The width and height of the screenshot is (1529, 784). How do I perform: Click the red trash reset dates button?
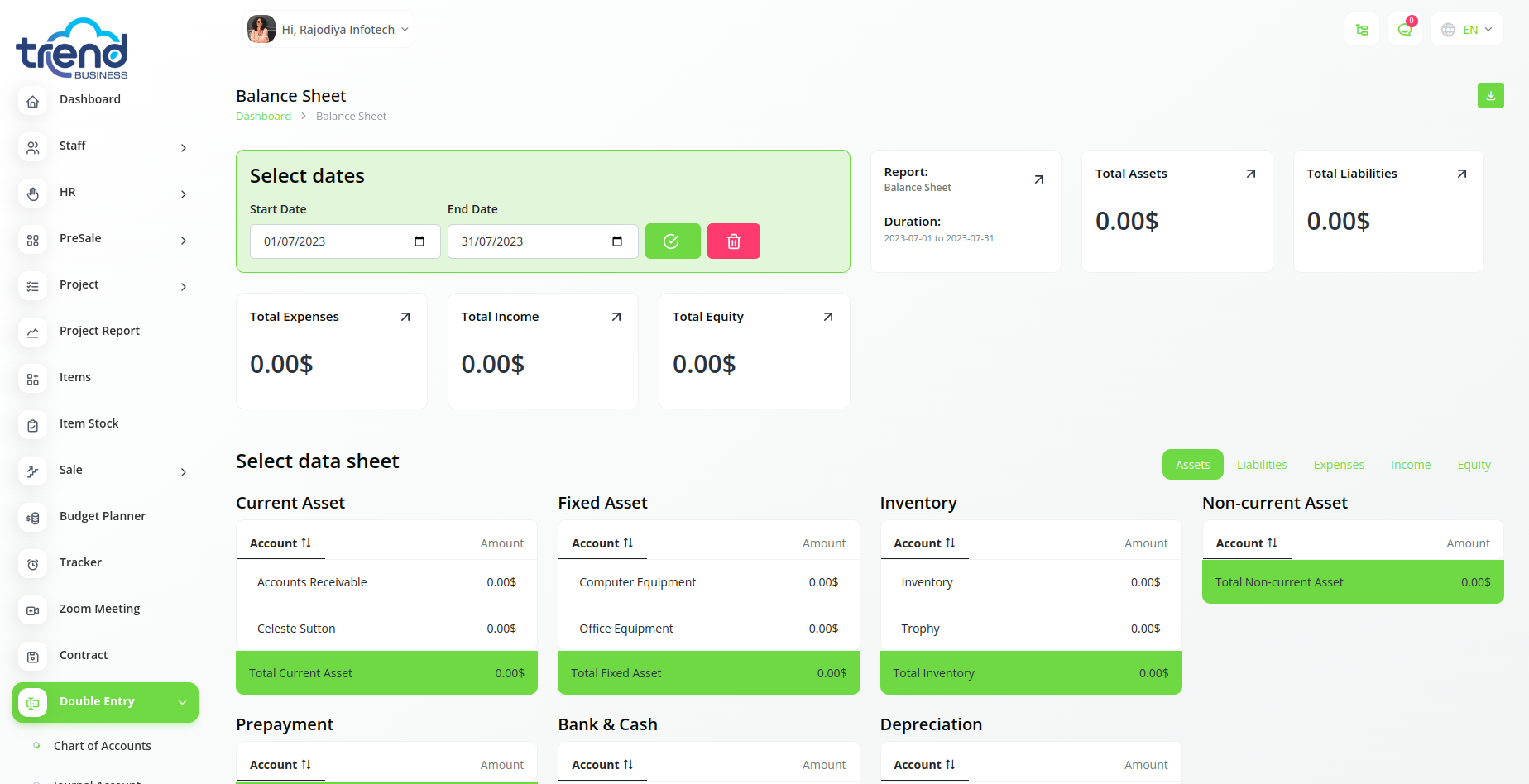[x=733, y=241]
